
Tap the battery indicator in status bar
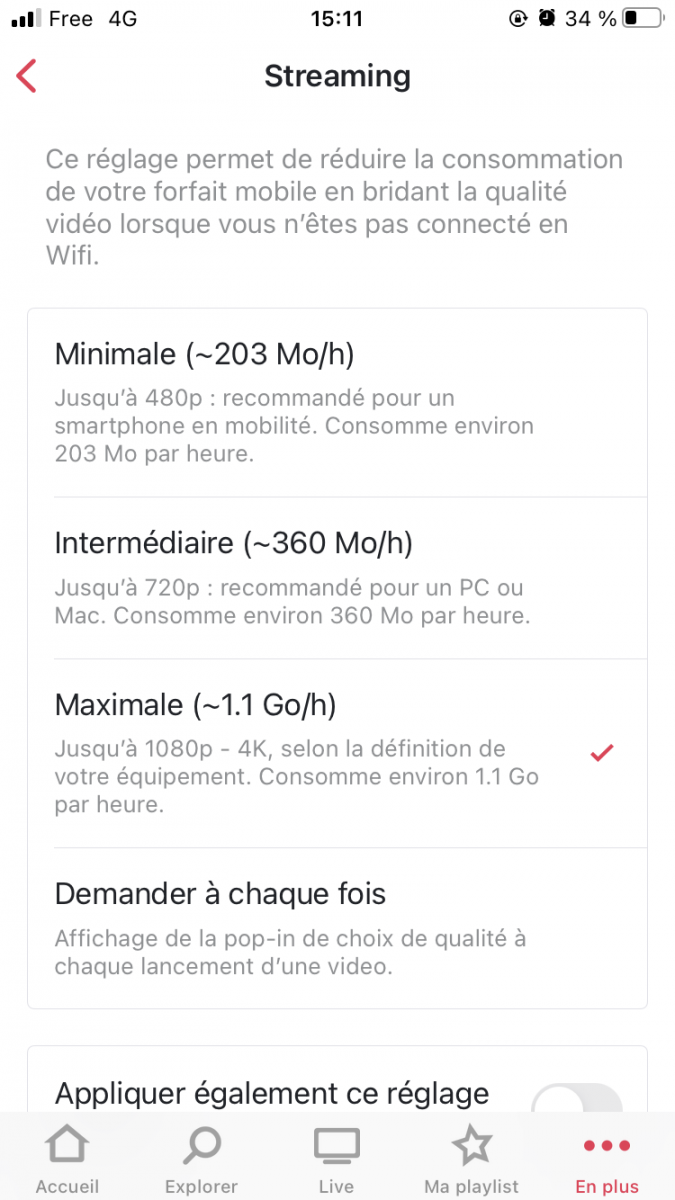coord(643,18)
